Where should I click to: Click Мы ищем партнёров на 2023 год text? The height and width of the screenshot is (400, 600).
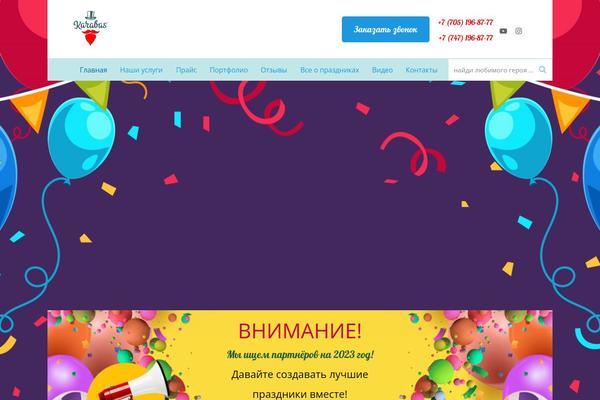click(x=300, y=355)
